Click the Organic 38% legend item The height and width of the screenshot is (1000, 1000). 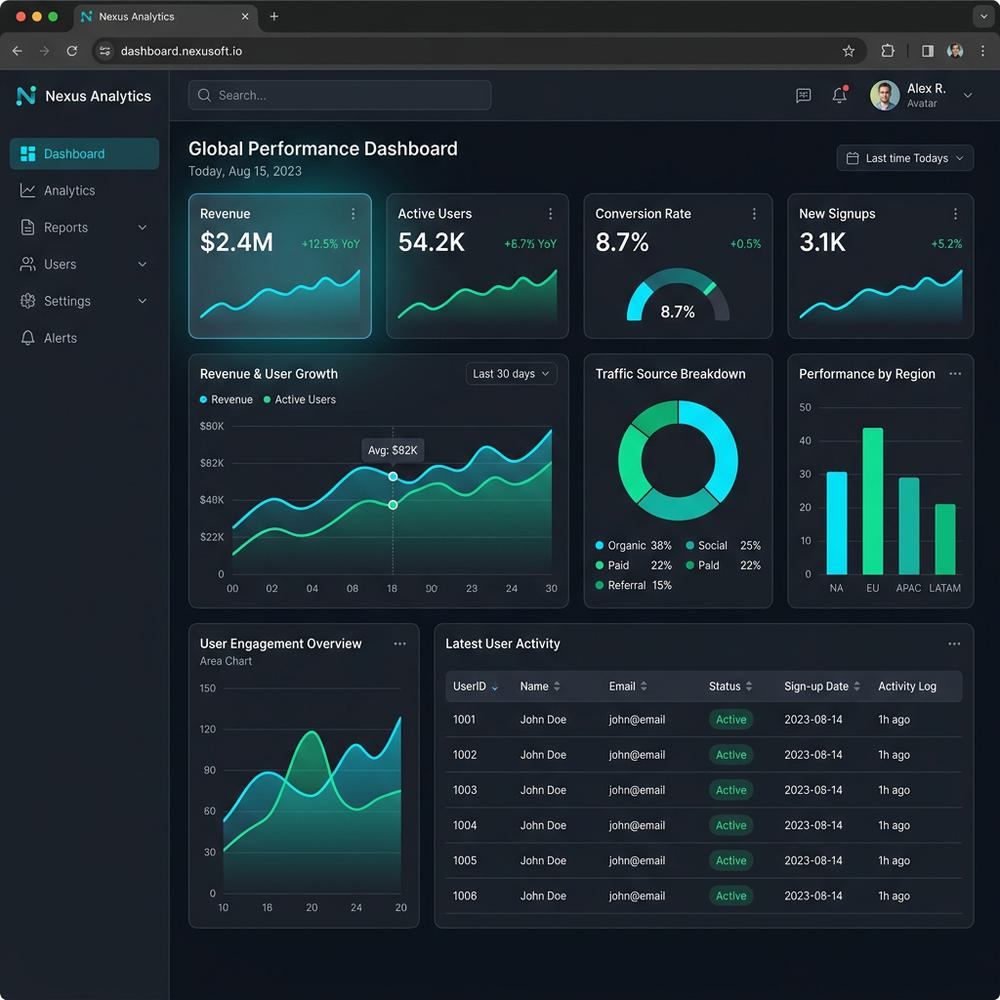(x=633, y=545)
